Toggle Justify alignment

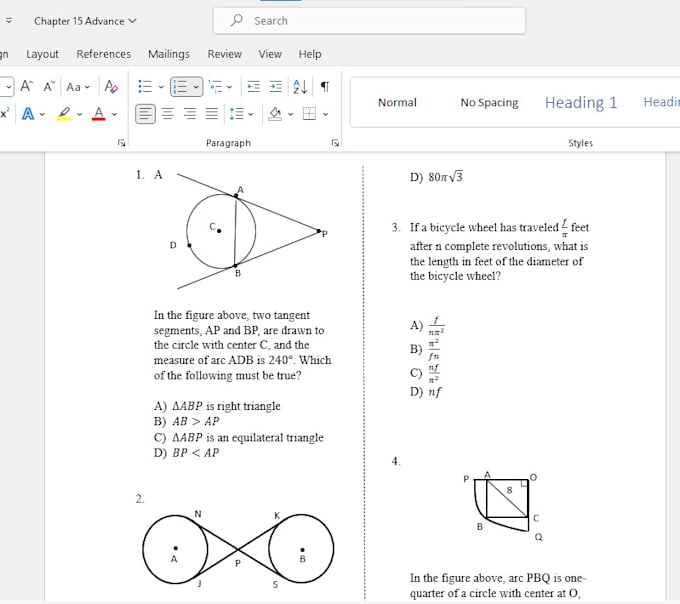[x=212, y=114]
